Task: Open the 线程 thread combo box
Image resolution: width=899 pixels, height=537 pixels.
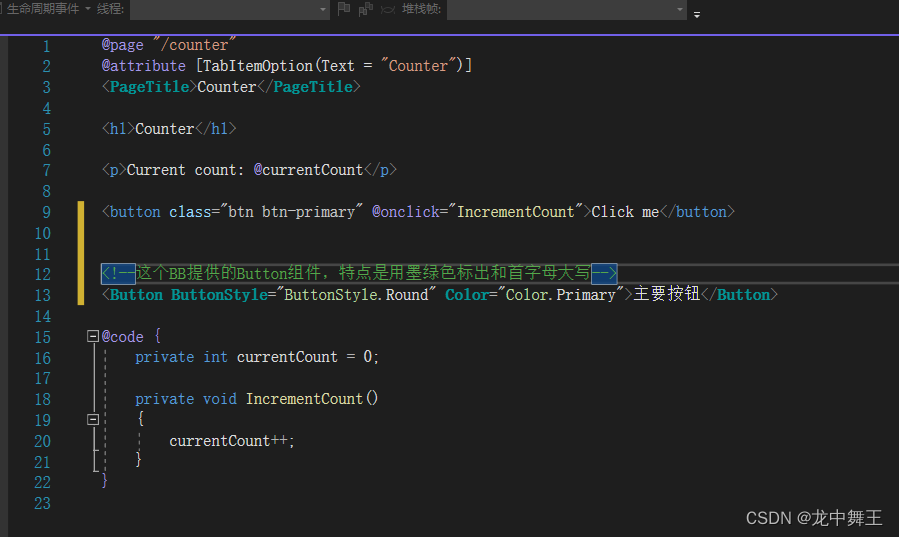Action: [x=229, y=10]
